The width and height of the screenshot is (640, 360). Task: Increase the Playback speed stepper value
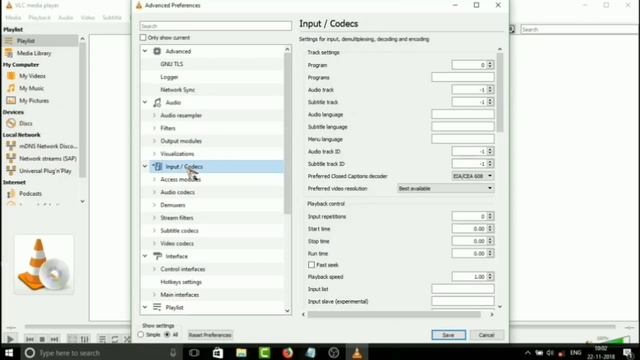coord(490,275)
